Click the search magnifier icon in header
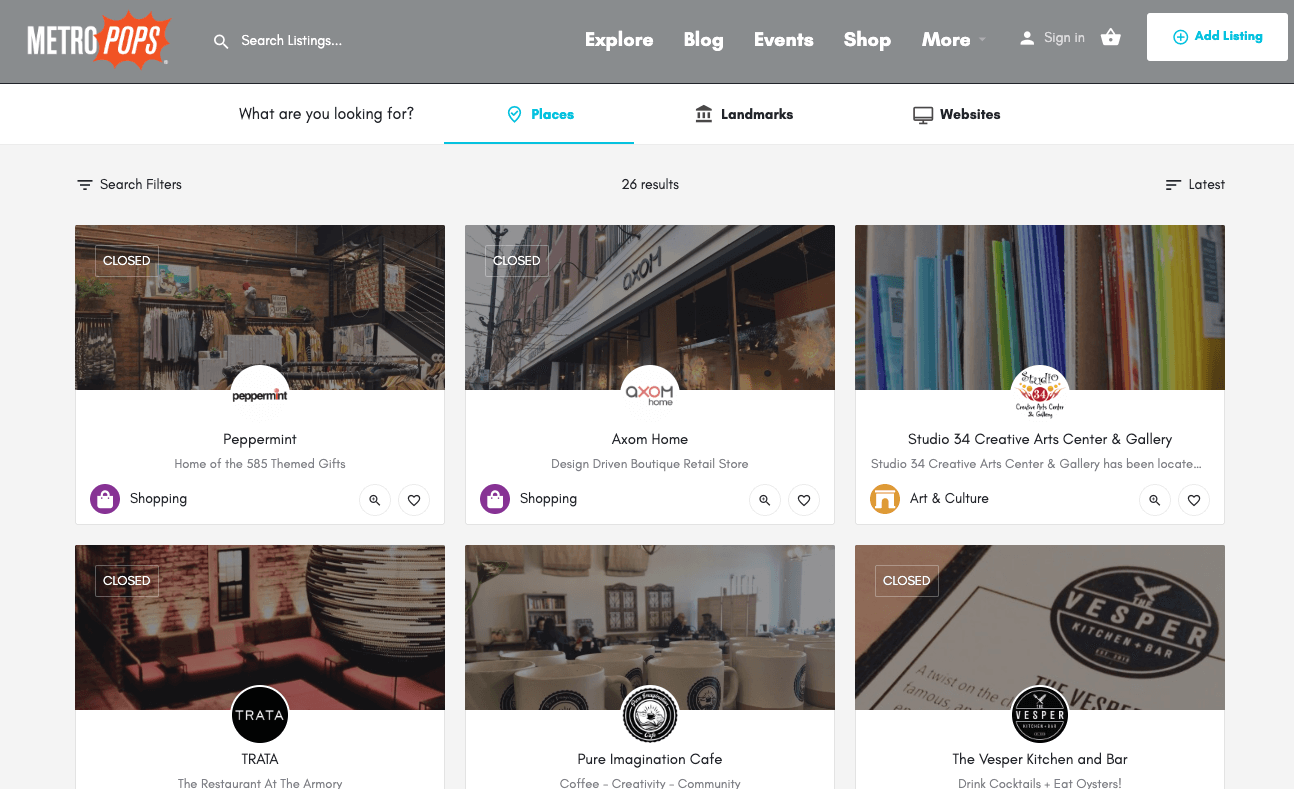This screenshot has width=1294, height=789. [221, 41]
